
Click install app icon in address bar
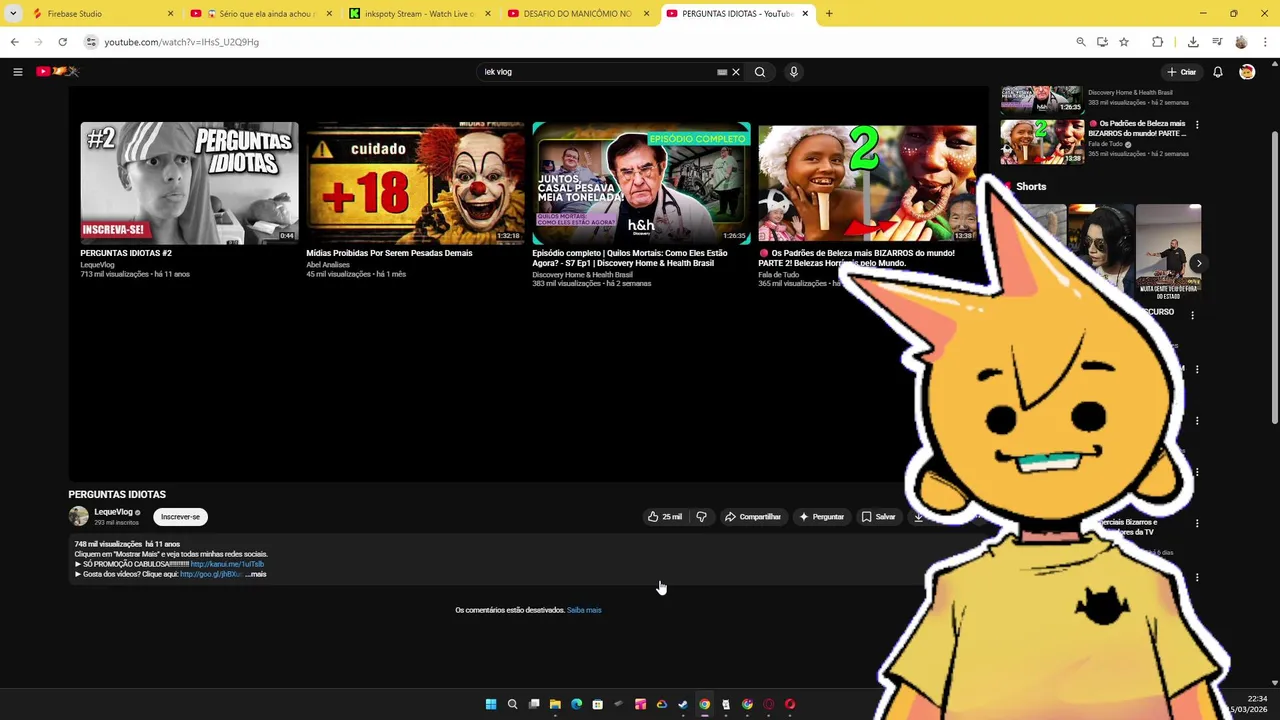(x=1102, y=42)
